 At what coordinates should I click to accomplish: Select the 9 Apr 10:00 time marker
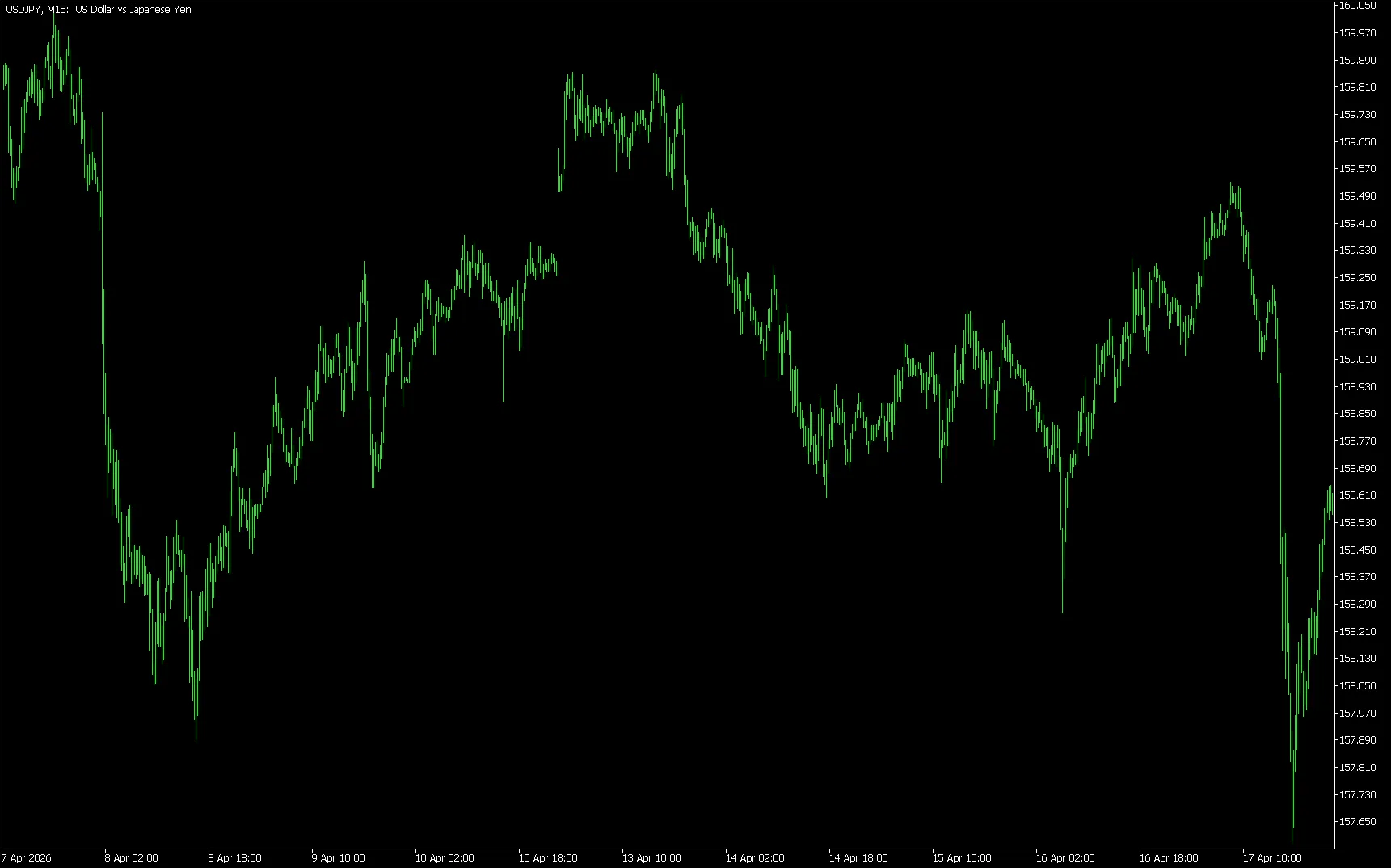click(338, 858)
